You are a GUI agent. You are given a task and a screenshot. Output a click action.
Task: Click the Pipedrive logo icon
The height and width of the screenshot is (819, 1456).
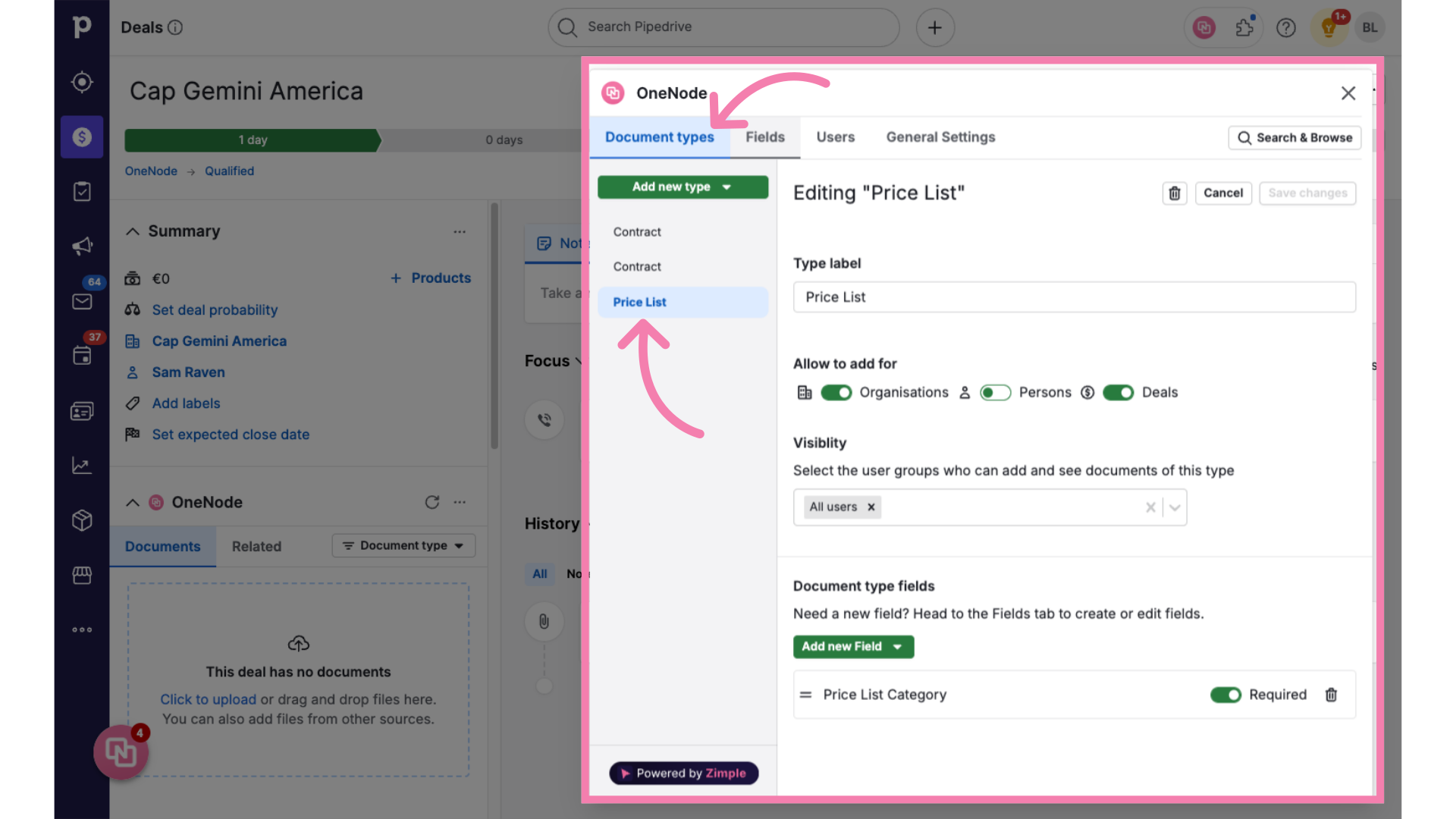point(82,27)
